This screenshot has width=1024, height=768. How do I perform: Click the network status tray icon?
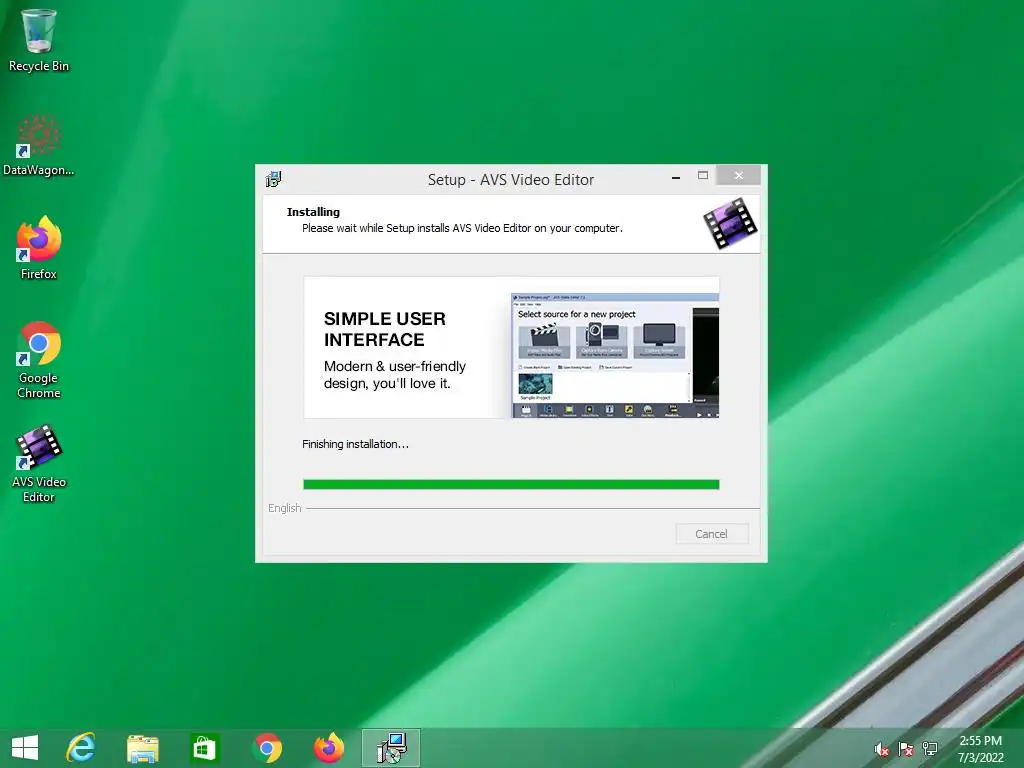coord(929,748)
